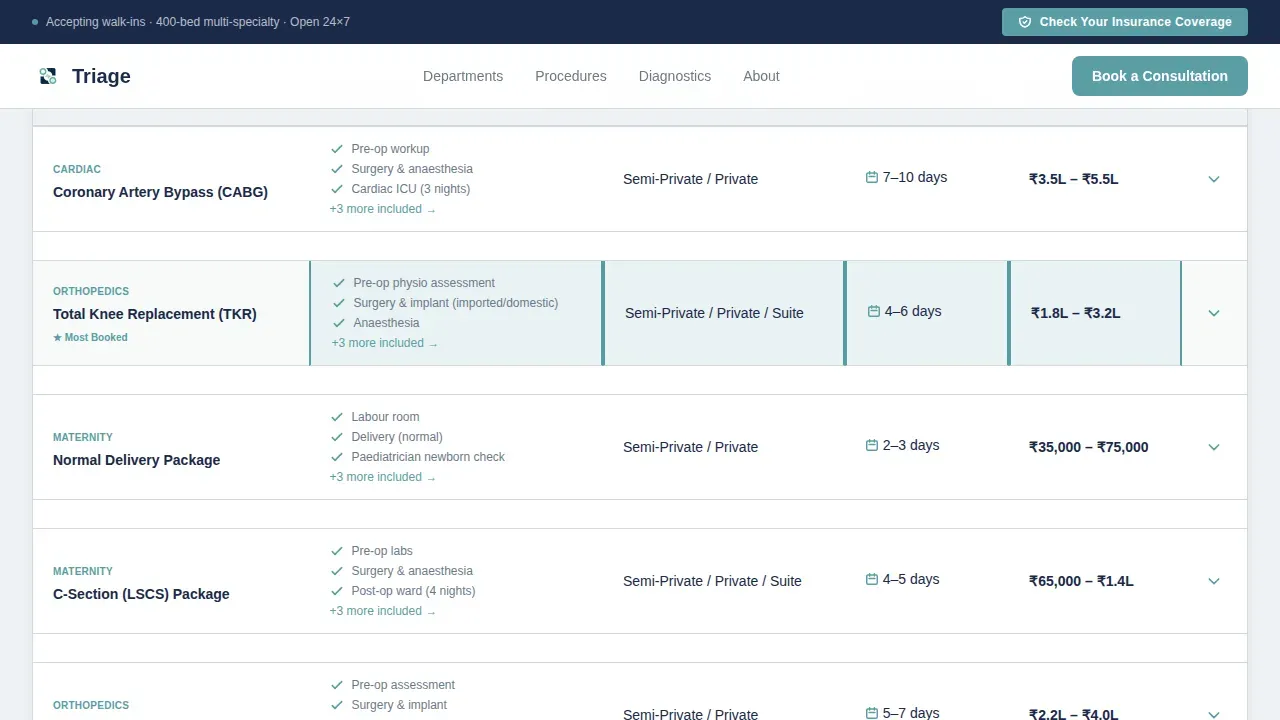Screen dimensions: 1280x720
Task: Open the Procedures nav item
Action: pyautogui.click(x=571, y=76)
